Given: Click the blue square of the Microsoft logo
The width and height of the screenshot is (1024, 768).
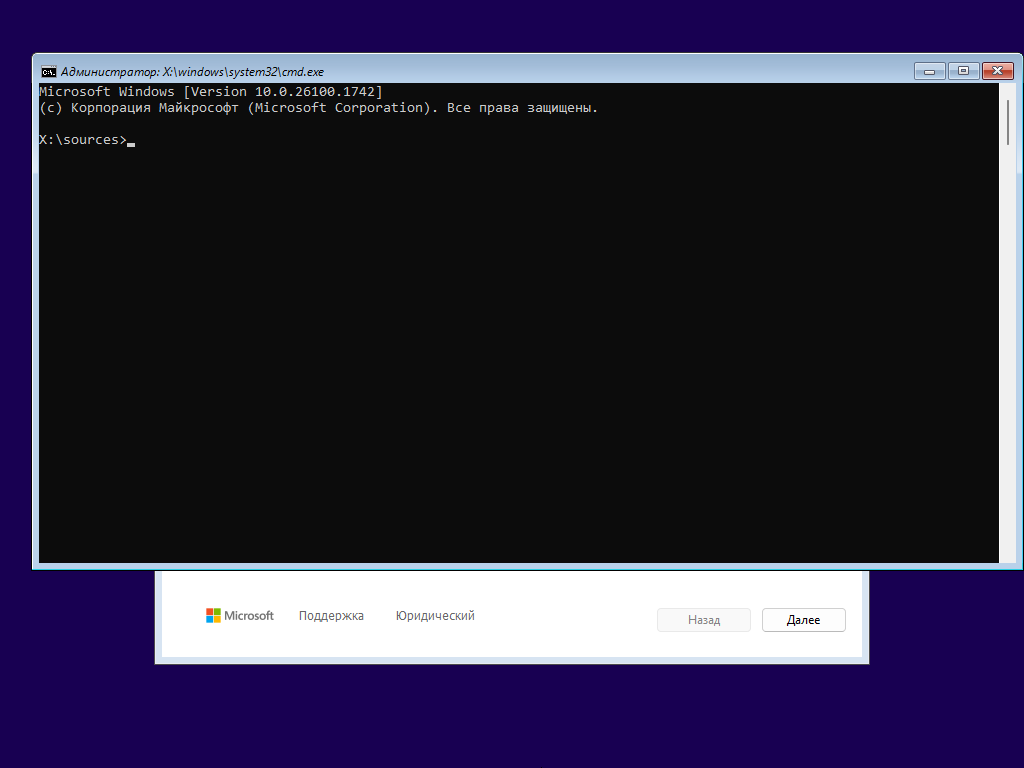Looking at the screenshot, I should coord(208,620).
